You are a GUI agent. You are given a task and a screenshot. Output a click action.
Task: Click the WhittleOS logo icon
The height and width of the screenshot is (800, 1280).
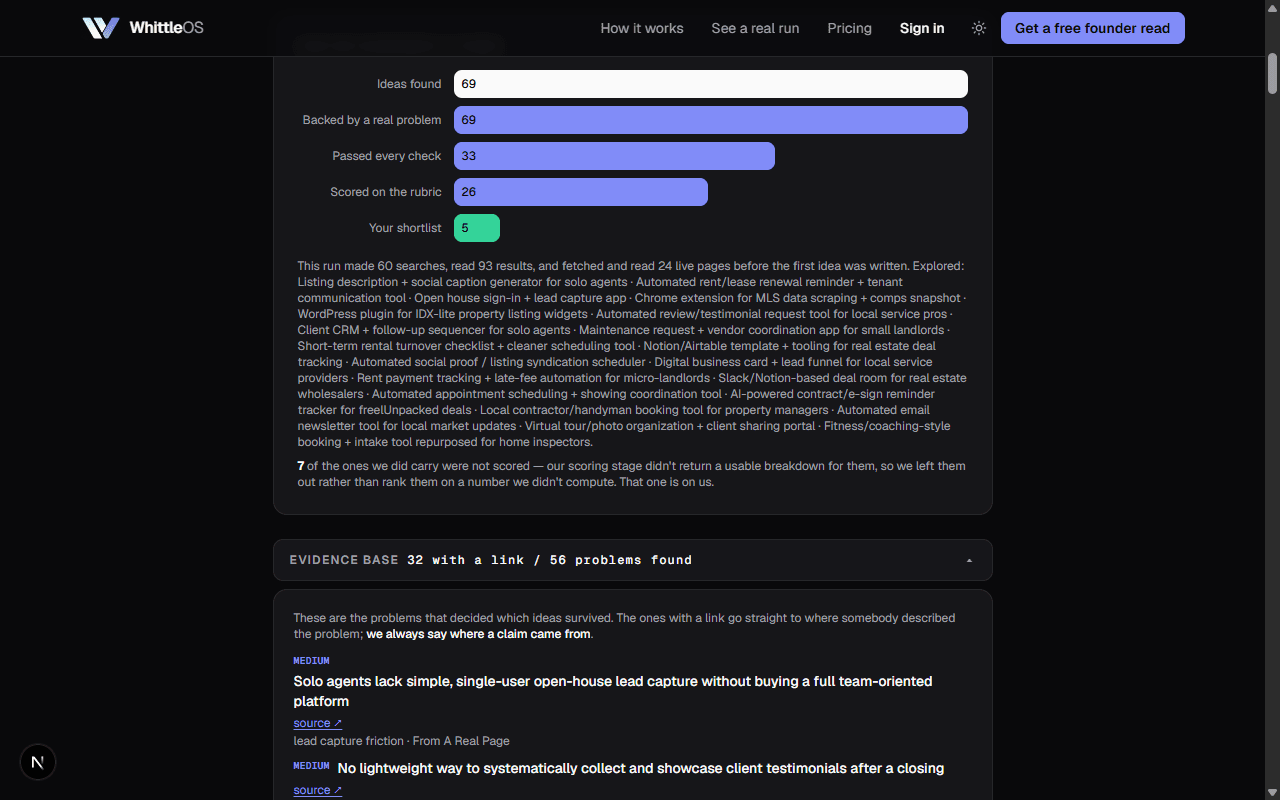click(x=101, y=28)
